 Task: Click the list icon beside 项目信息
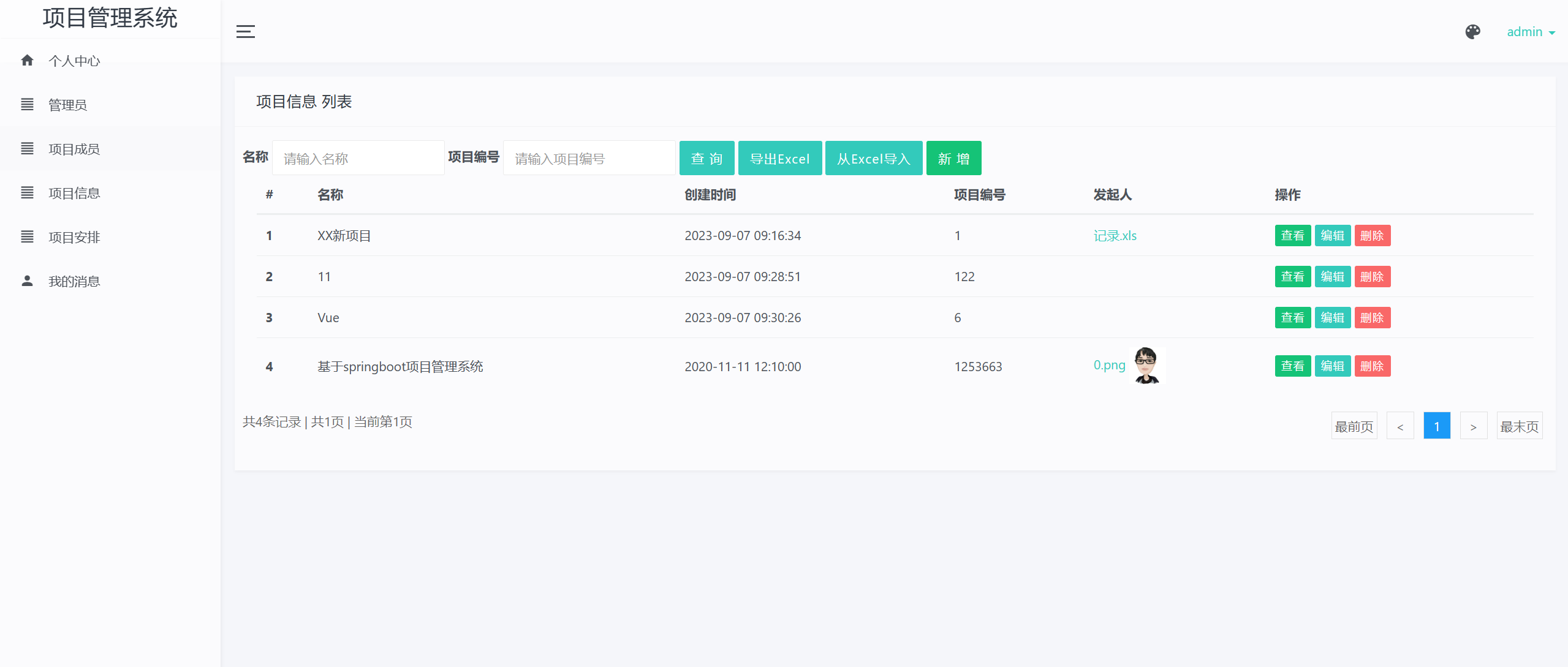(x=27, y=193)
